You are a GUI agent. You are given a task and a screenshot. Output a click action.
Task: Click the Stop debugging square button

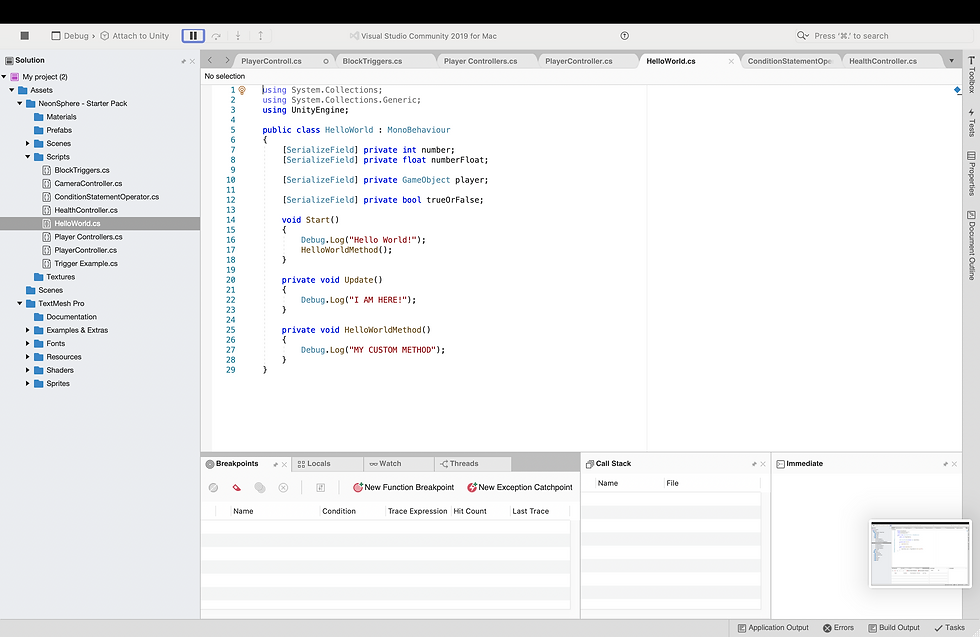[x=25, y=36]
